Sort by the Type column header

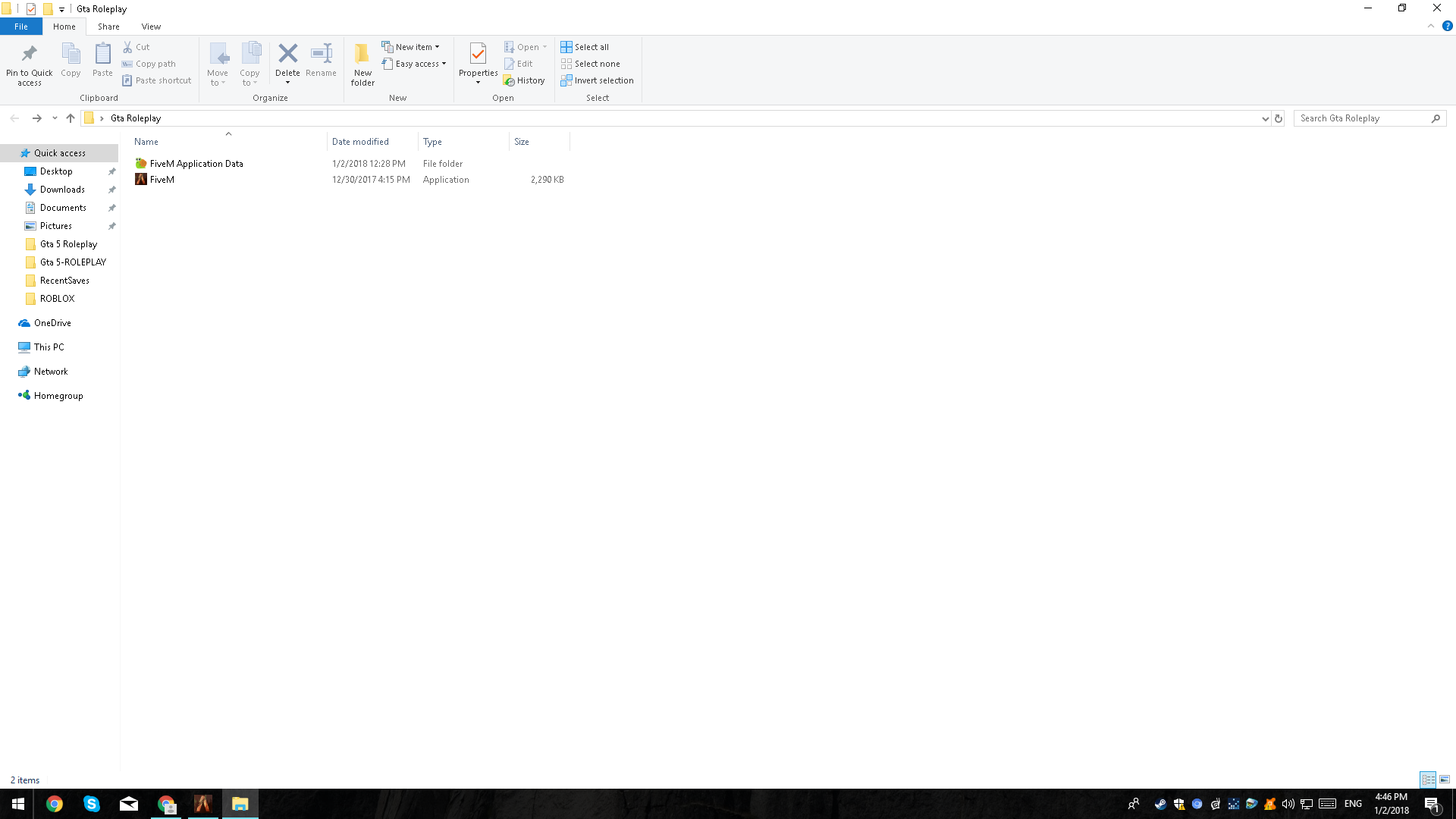(463, 142)
